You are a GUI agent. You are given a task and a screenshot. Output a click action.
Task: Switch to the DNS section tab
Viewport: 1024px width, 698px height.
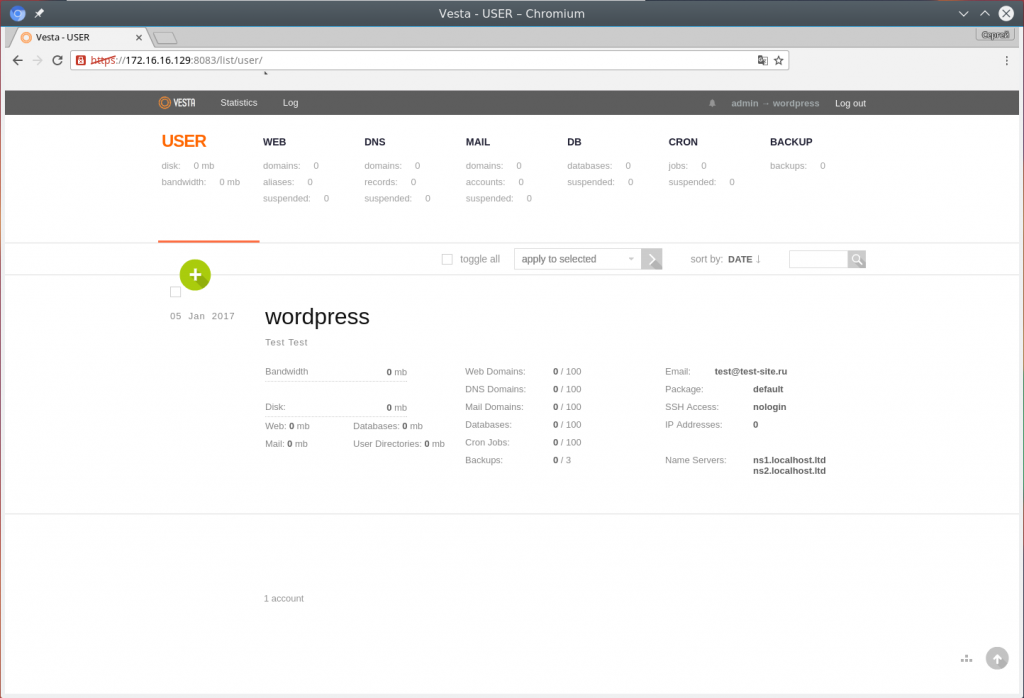(375, 142)
